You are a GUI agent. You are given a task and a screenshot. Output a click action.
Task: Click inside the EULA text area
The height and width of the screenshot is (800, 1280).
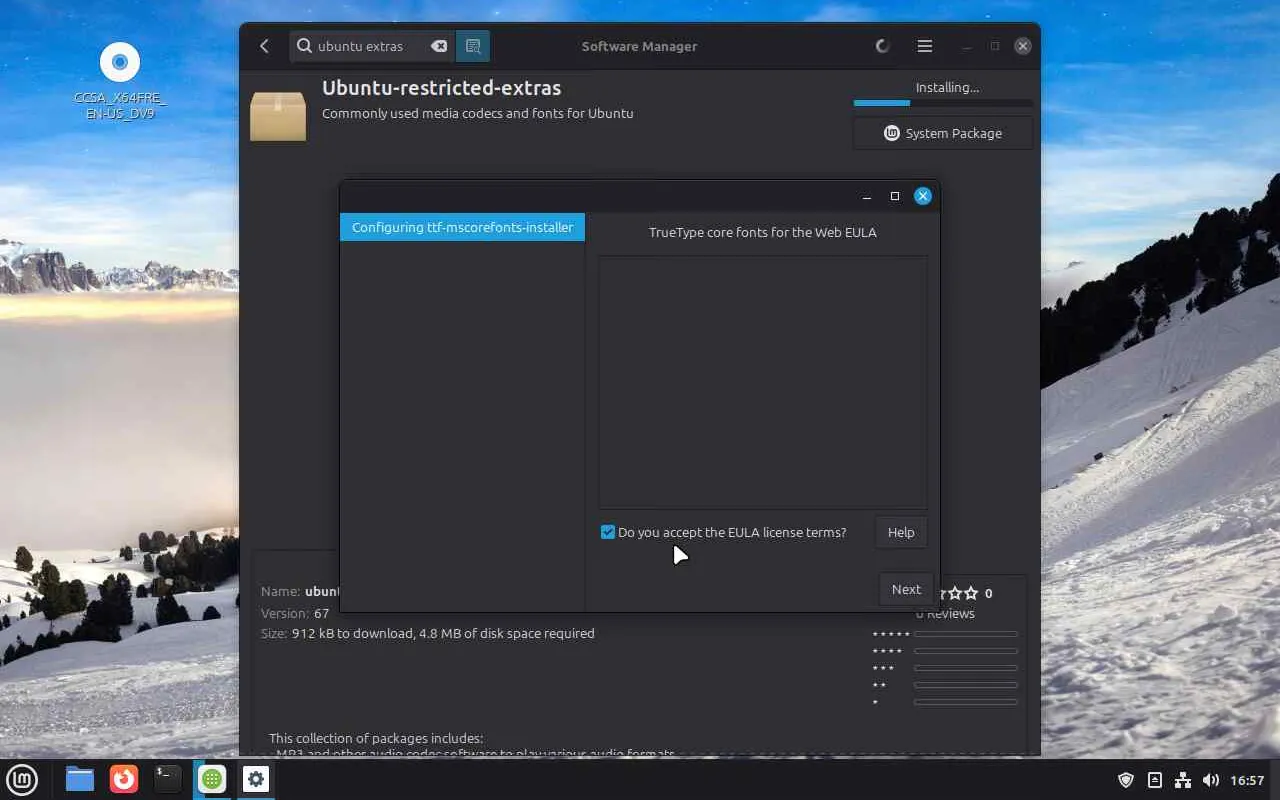(x=763, y=382)
